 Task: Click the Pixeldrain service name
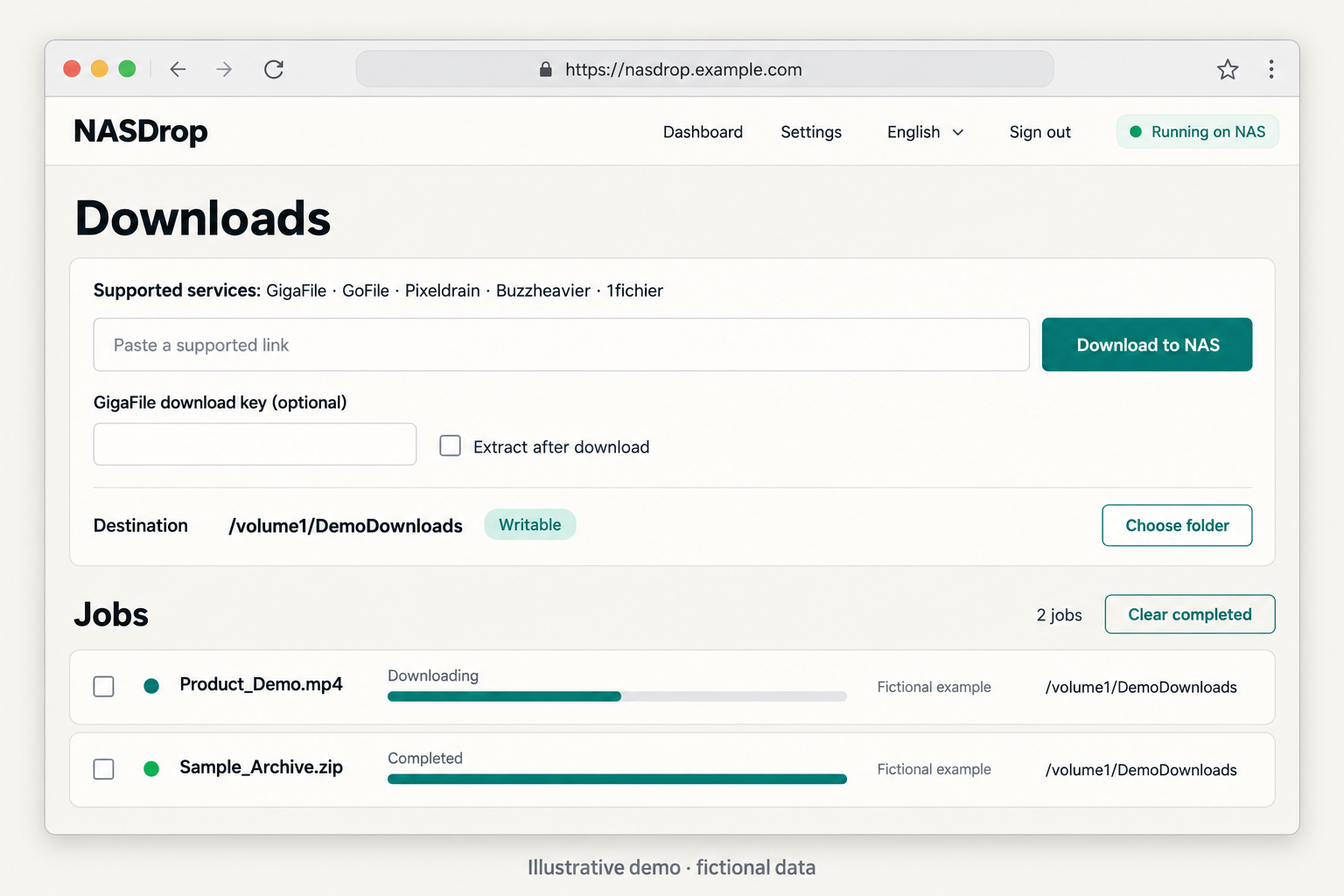pos(443,290)
